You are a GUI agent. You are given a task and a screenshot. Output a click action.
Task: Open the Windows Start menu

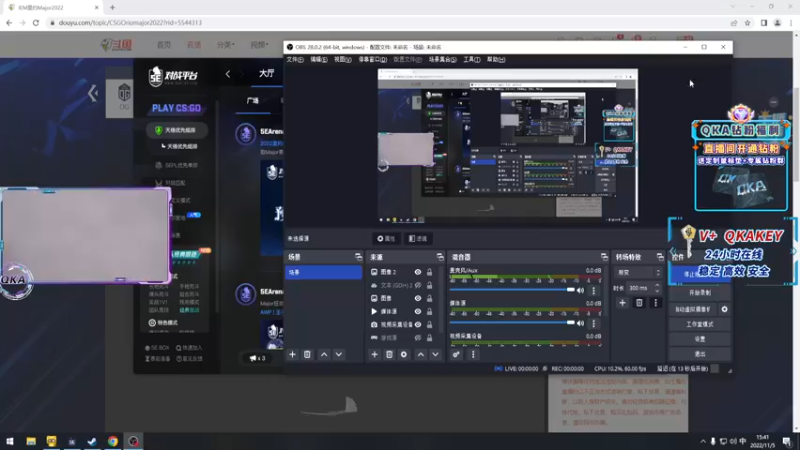pyautogui.click(x=10, y=441)
